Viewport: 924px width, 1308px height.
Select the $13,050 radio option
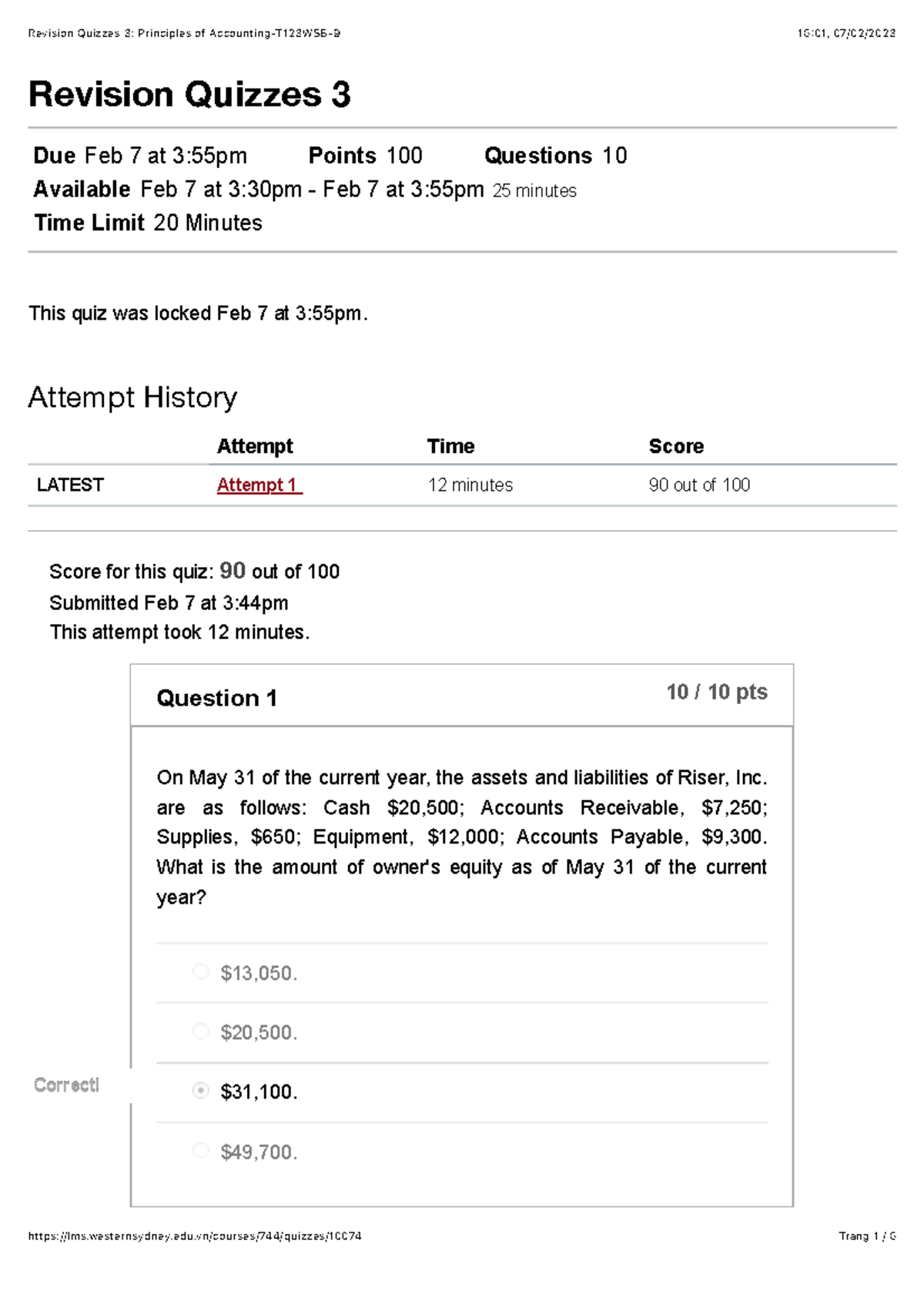tap(201, 971)
